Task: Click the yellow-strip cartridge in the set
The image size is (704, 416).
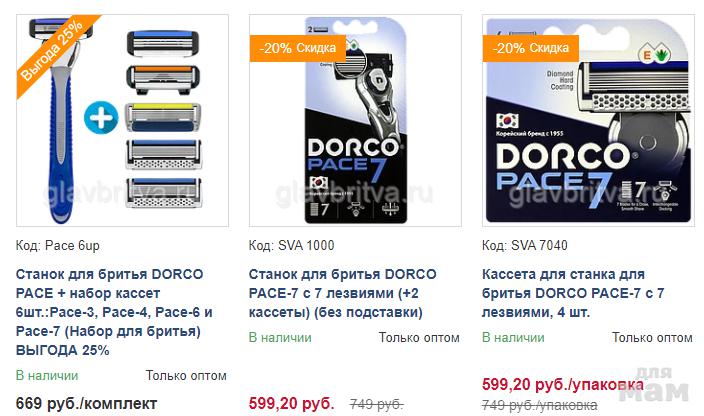Action: [163, 118]
